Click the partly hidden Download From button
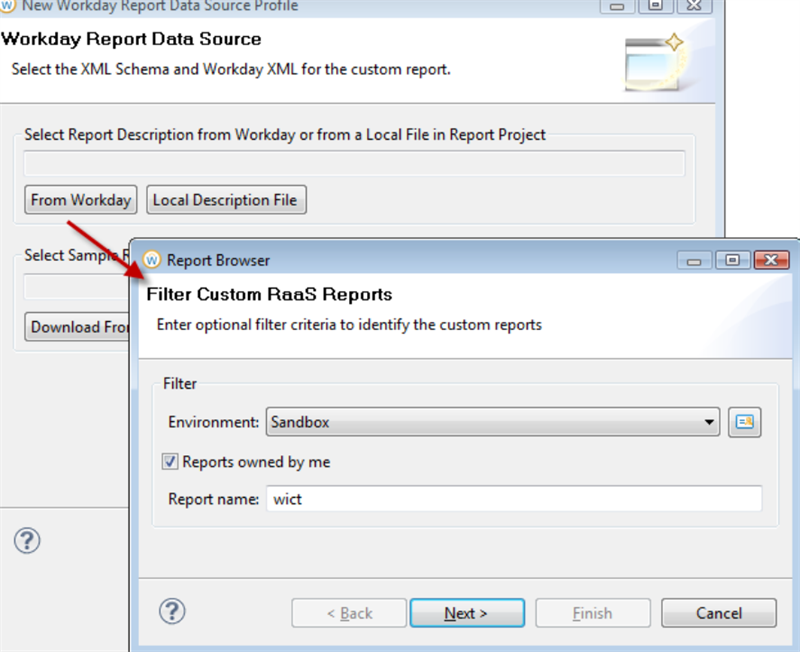The width and height of the screenshot is (800, 652). click(77, 327)
